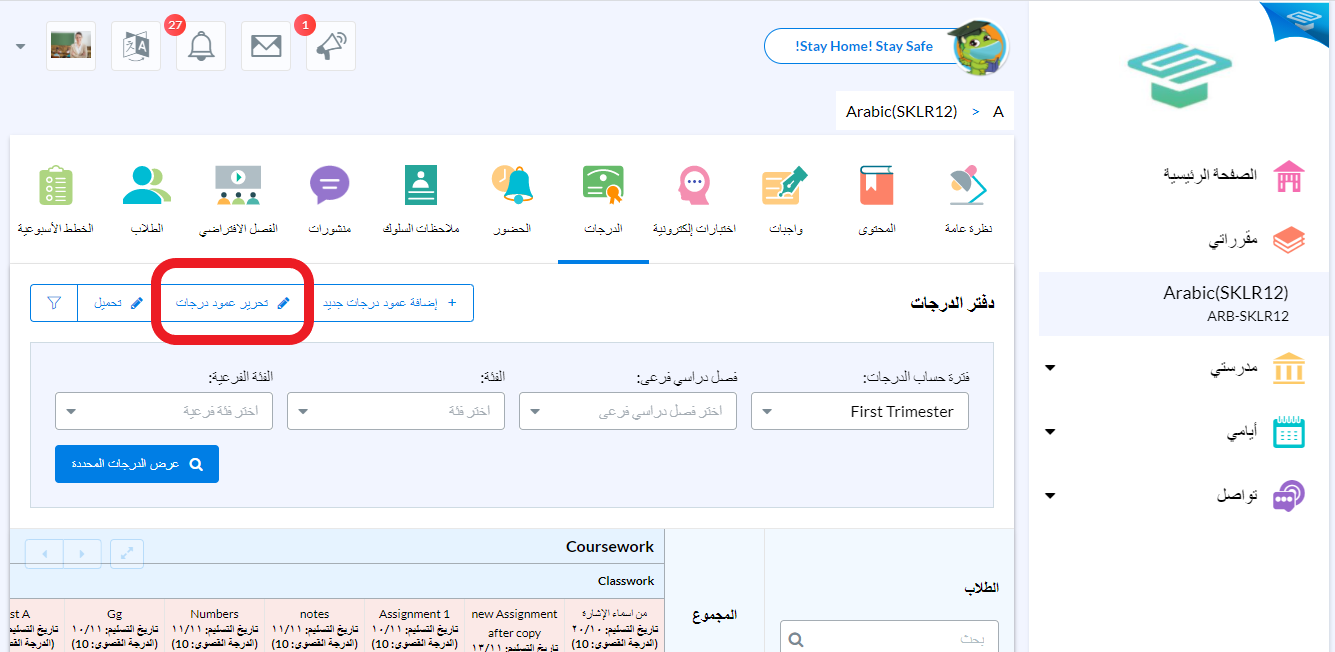Screen dimensions: 1335x652
Task: Expand the أيامي sidebar menu arrow
Action: 1049,432
